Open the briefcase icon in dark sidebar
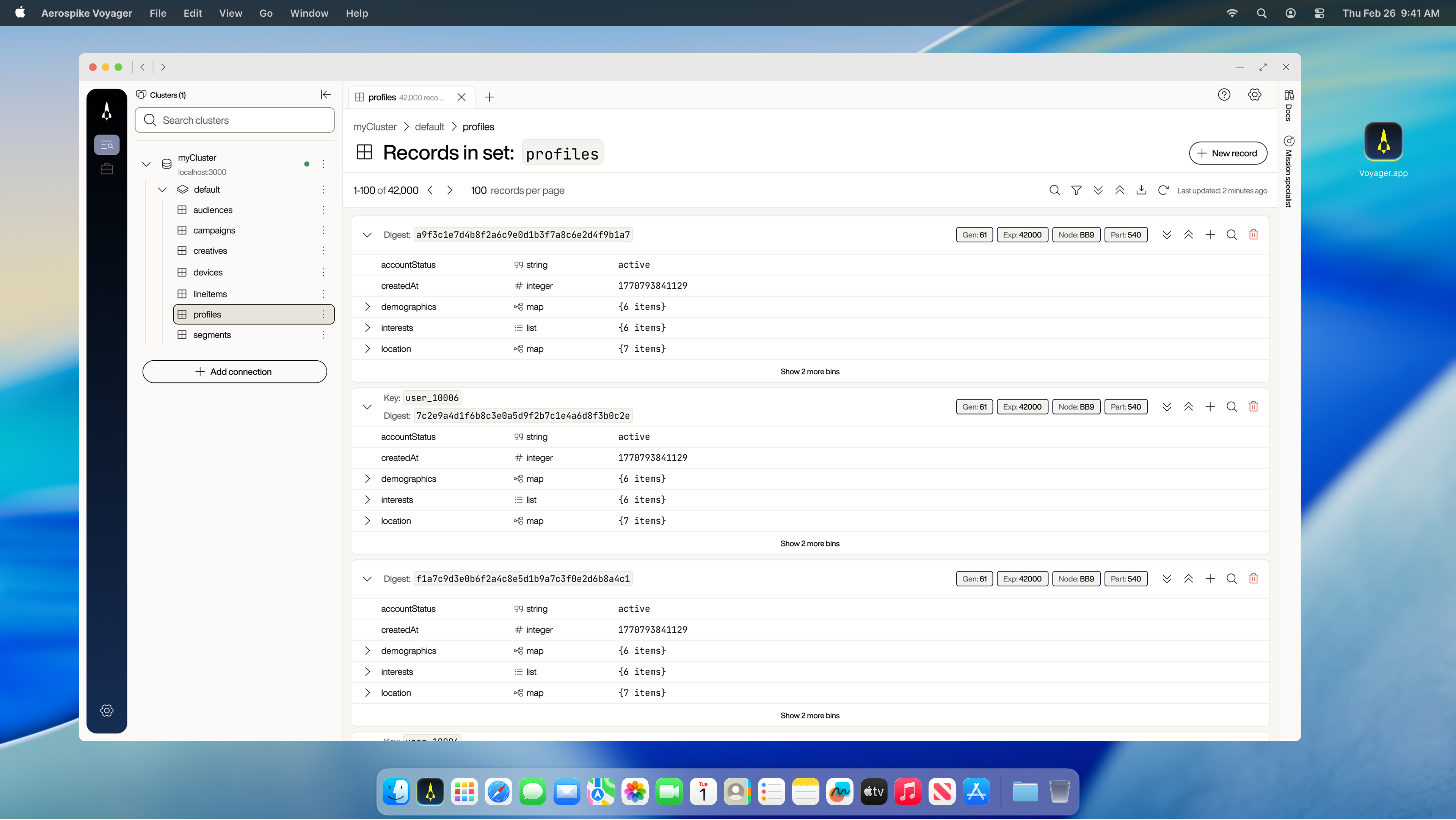The height and width of the screenshot is (820, 1456). (107, 168)
